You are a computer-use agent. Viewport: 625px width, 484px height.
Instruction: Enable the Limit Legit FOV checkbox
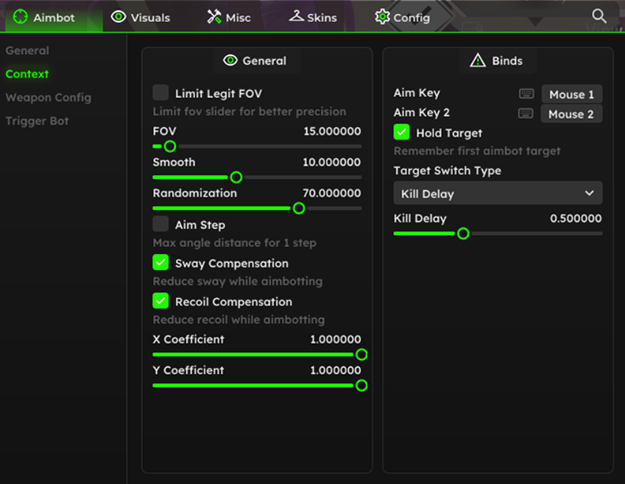161,92
